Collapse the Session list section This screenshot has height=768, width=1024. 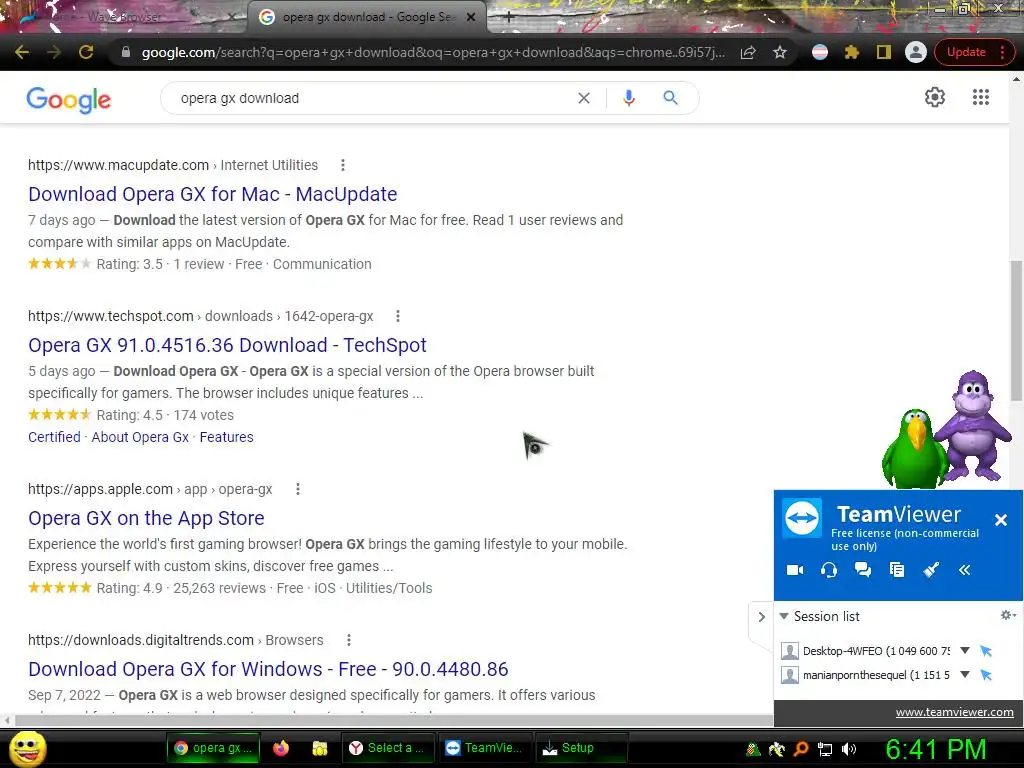(784, 616)
